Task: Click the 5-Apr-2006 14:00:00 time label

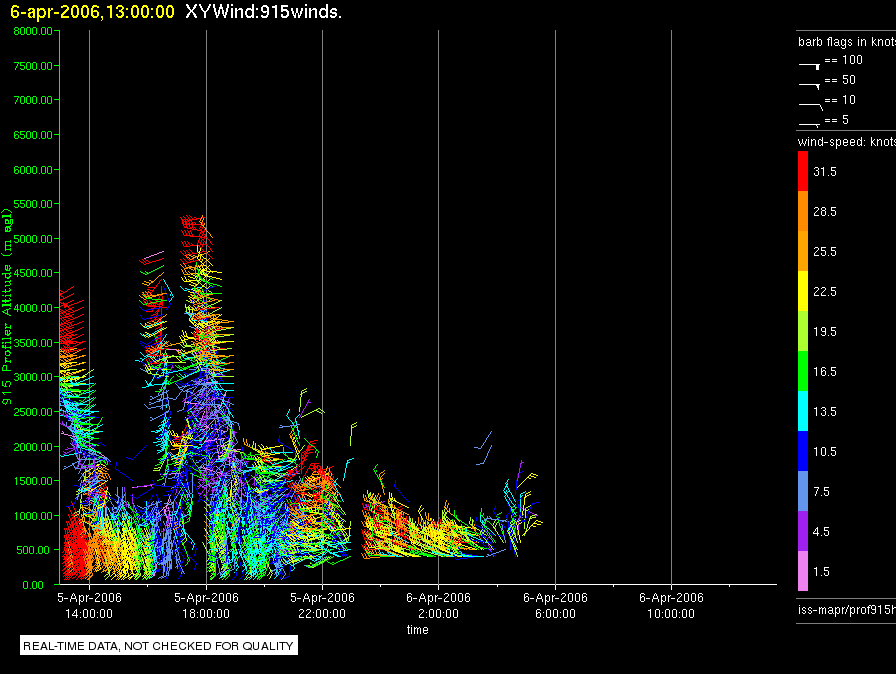Action: pos(89,605)
